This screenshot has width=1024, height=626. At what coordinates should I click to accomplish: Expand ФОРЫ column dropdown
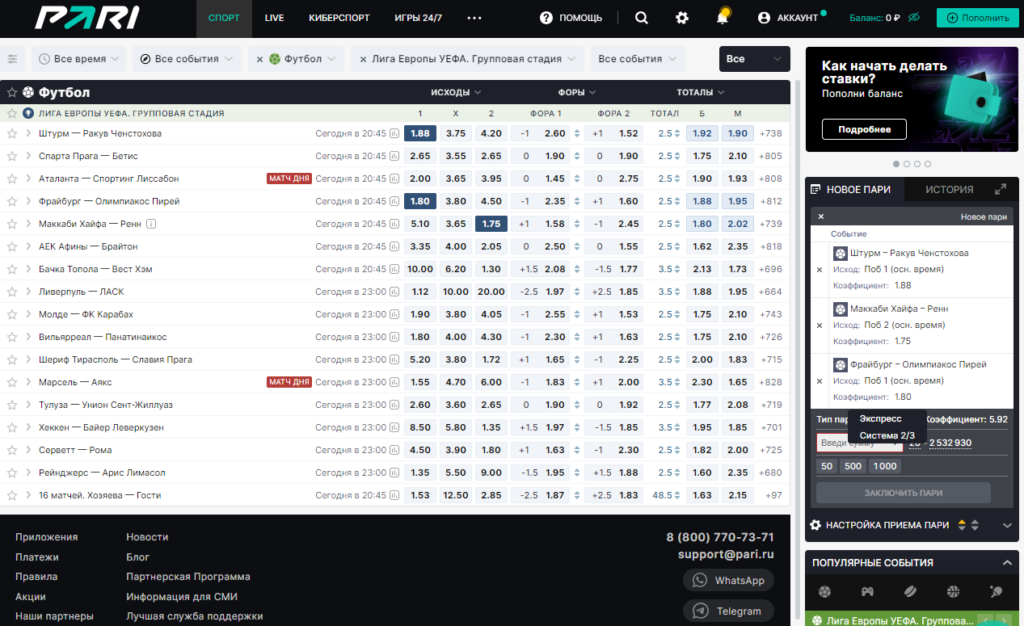point(577,92)
